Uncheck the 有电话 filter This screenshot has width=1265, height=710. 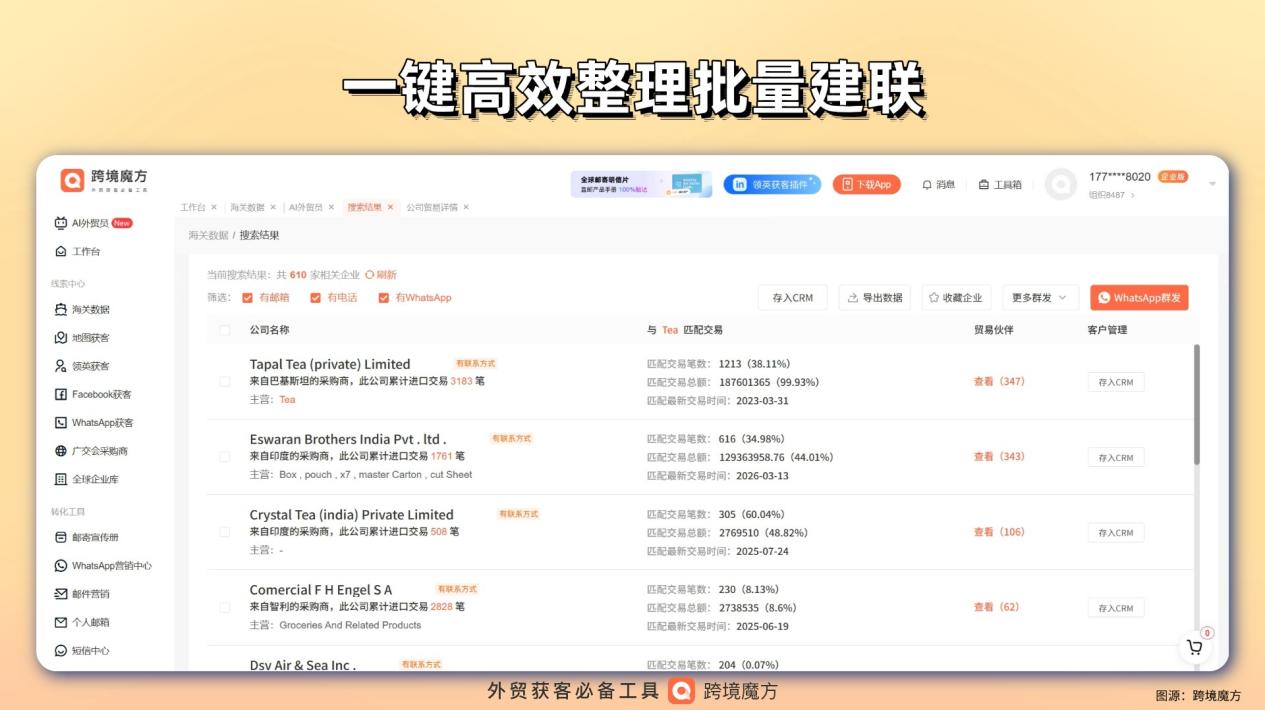(318, 297)
